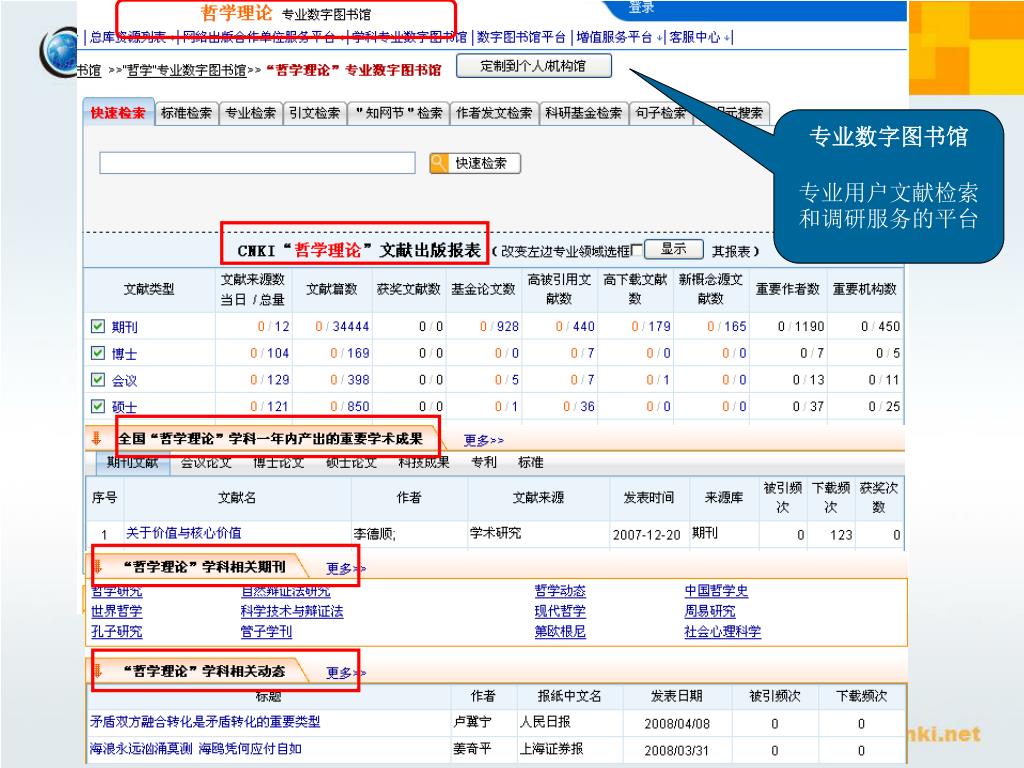Screen dimensions: 1024x768
Task: Select the 期刊文献 results tab
Action: tap(133, 462)
